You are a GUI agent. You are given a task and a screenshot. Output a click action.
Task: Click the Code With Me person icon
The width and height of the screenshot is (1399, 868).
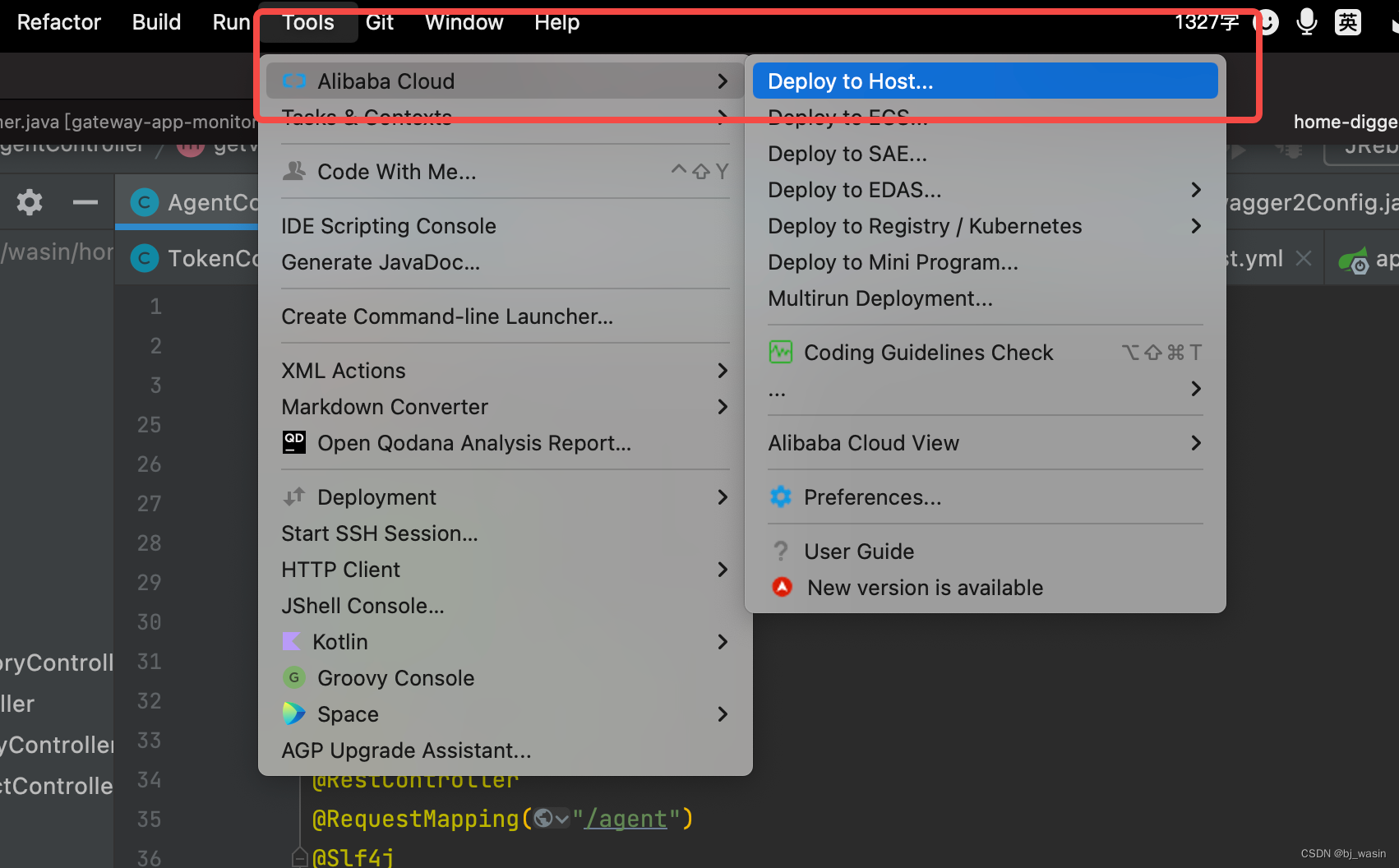coord(294,171)
